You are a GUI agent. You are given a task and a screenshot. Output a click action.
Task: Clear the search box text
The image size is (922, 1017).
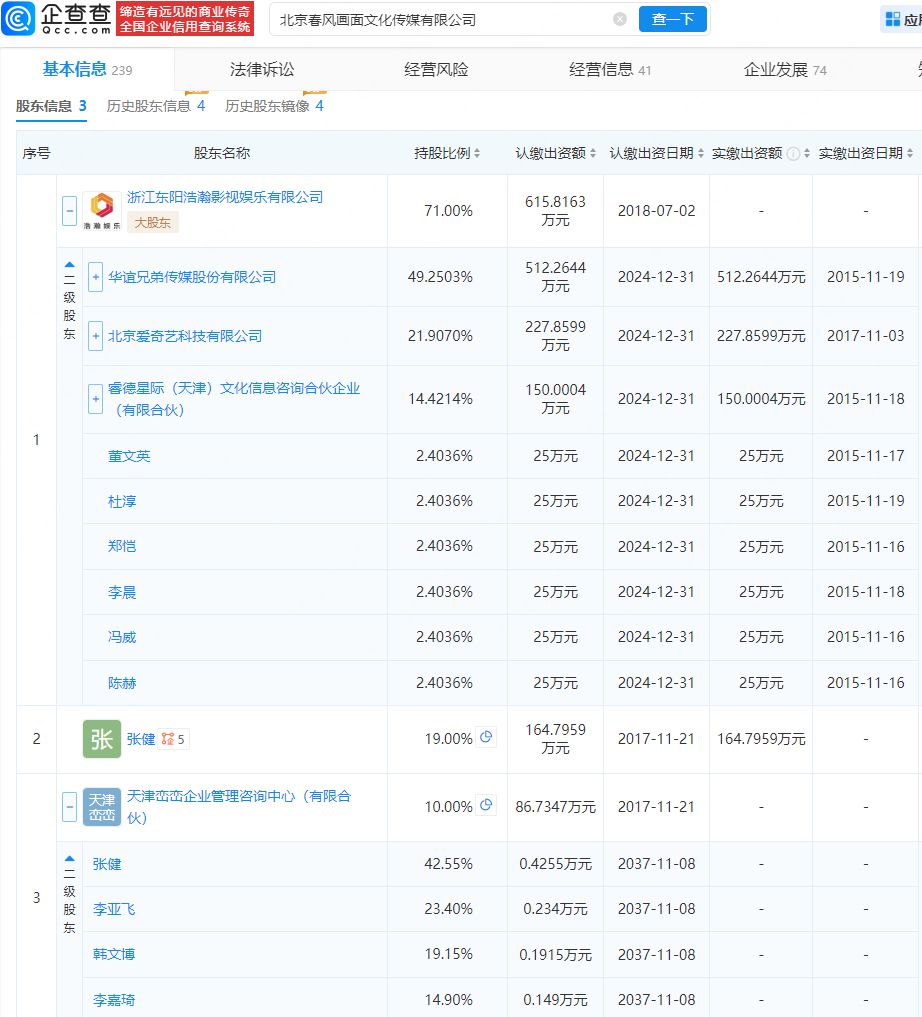620,19
